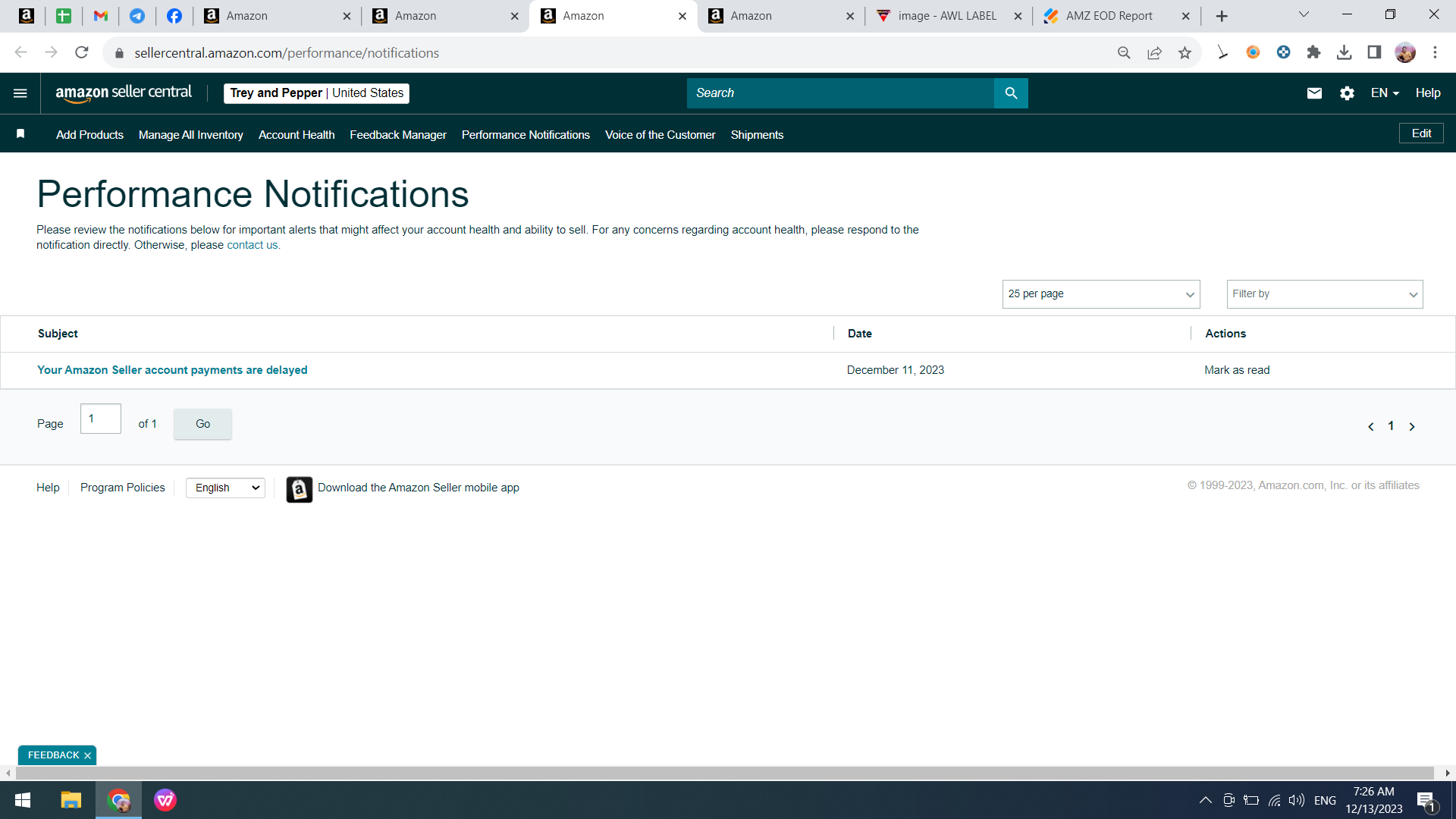The height and width of the screenshot is (819, 1456).
Task: Click the zoom magnifier icon in the address bar
Action: tap(1124, 52)
